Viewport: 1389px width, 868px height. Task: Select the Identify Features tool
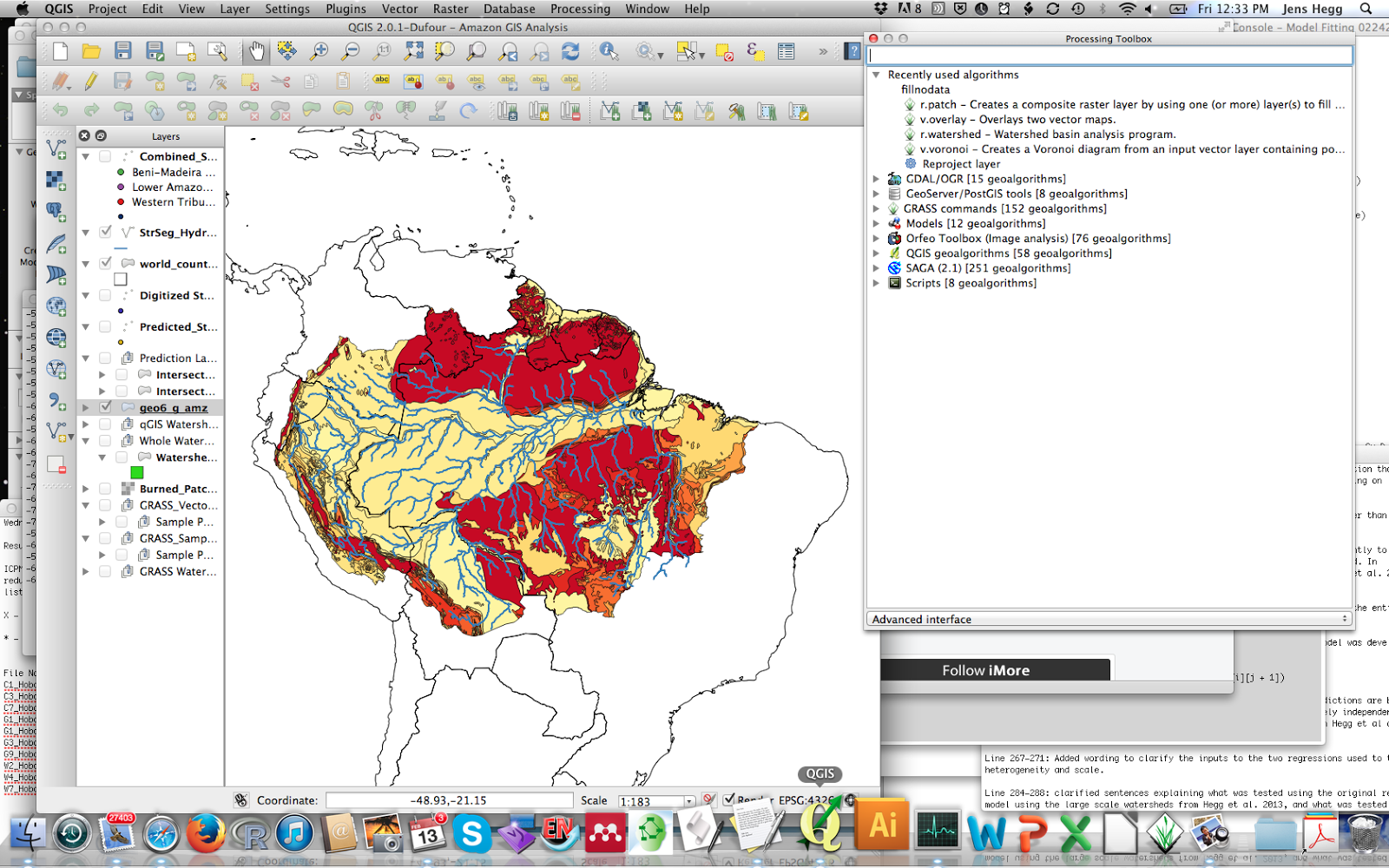pos(609,51)
